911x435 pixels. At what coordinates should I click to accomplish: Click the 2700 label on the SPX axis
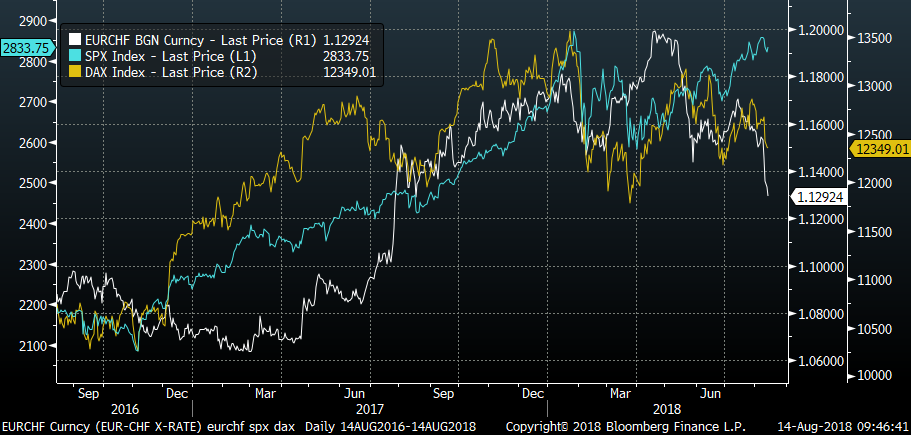coord(35,102)
